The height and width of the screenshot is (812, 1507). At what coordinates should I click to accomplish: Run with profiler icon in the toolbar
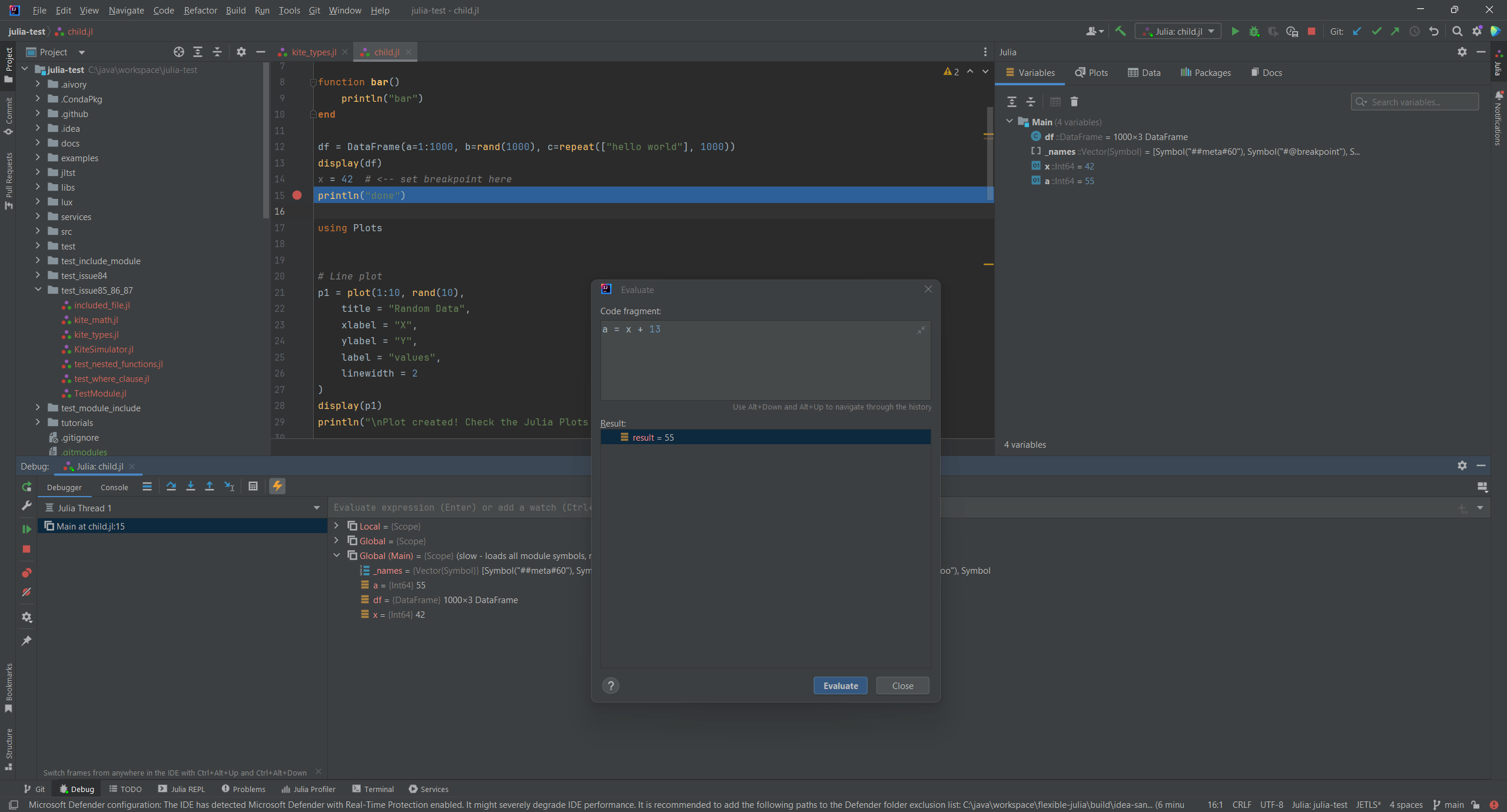point(1292,31)
